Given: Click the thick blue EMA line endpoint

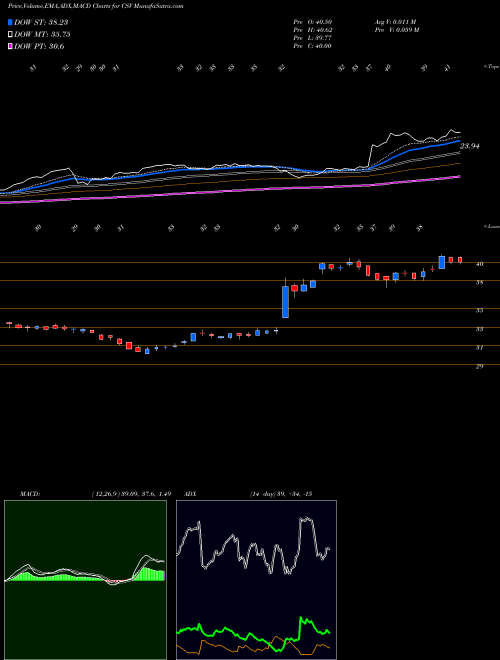Looking at the screenshot, I should coord(460,141).
